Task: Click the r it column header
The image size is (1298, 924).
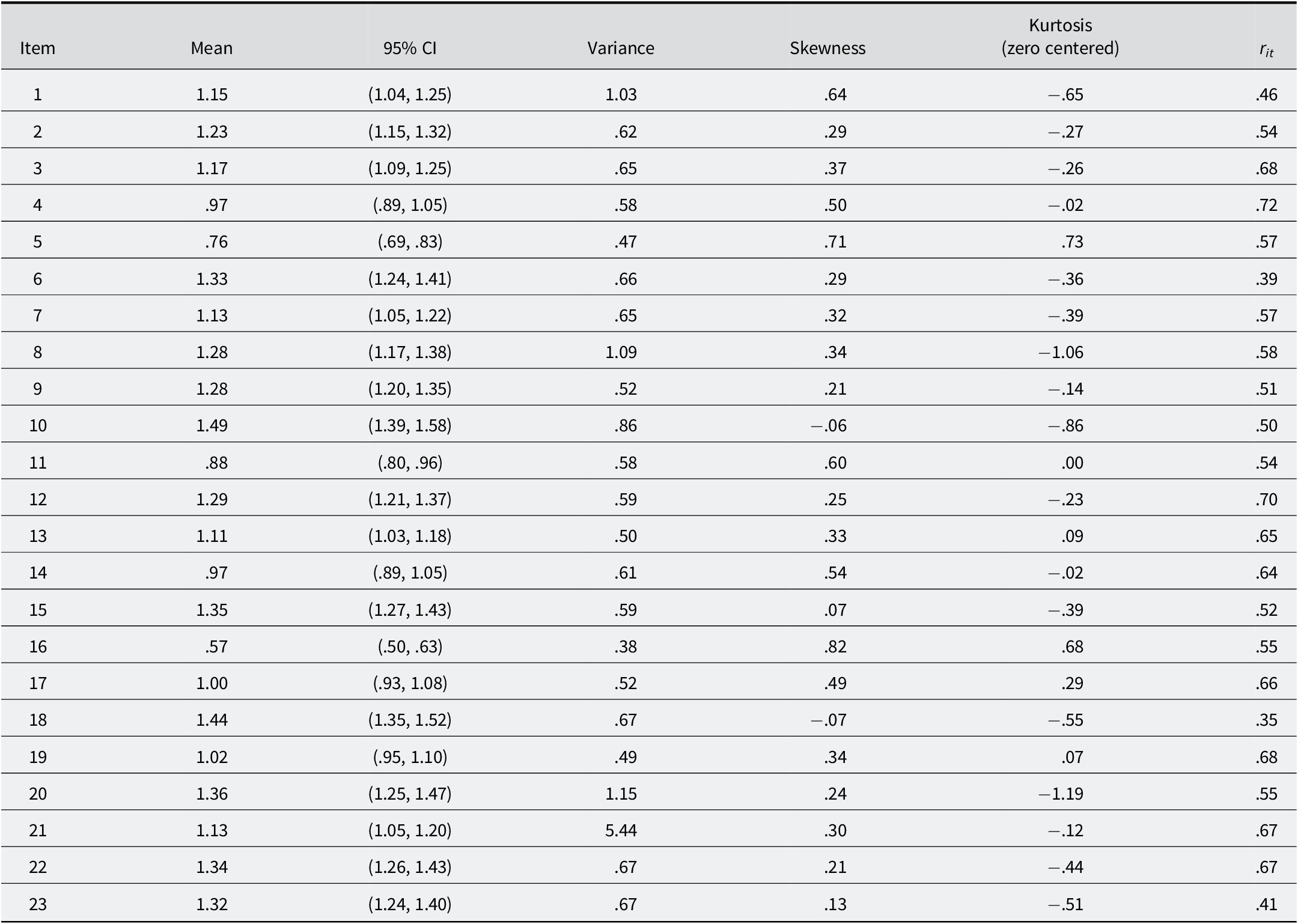Action: coord(1266,50)
